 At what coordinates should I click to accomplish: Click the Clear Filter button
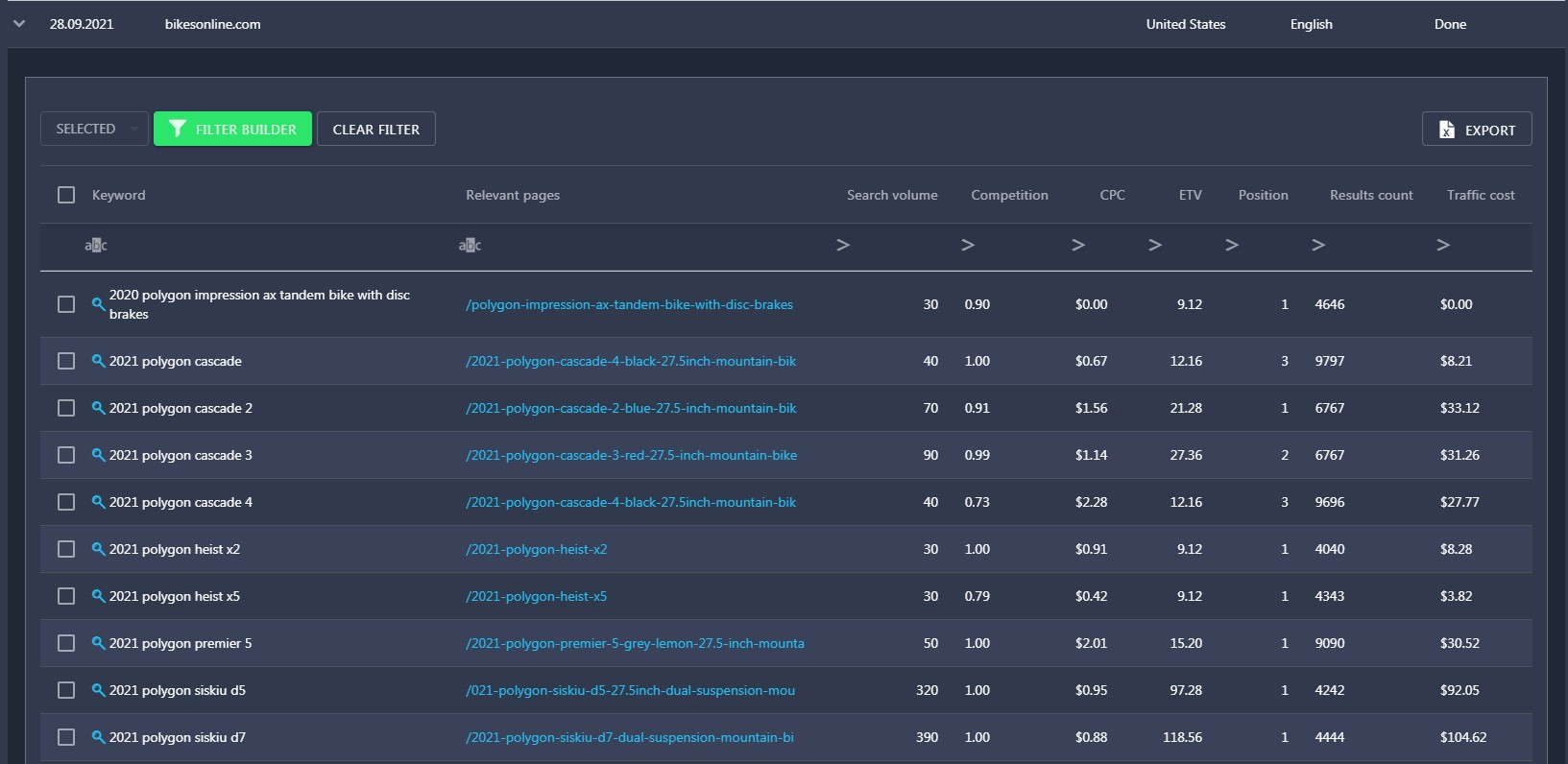click(x=376, y=129)
